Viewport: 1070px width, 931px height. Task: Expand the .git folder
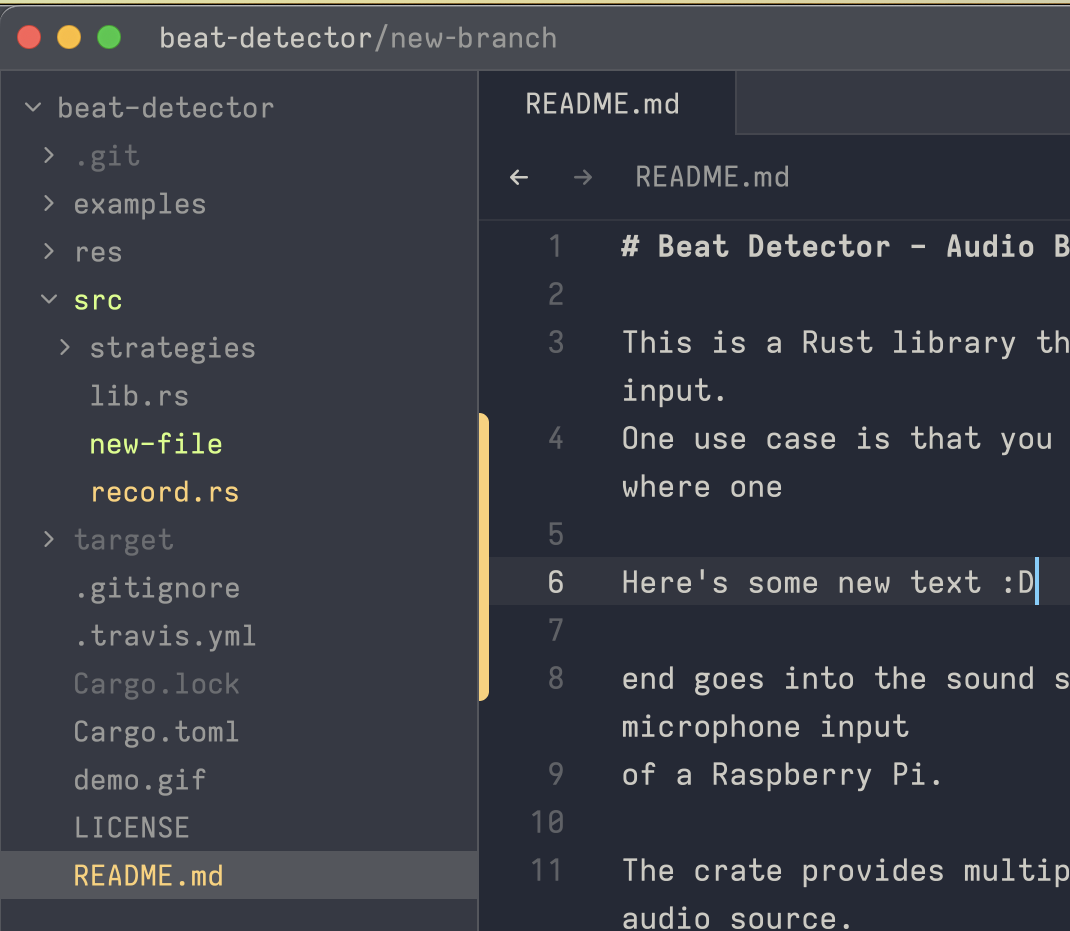point(49,156)
